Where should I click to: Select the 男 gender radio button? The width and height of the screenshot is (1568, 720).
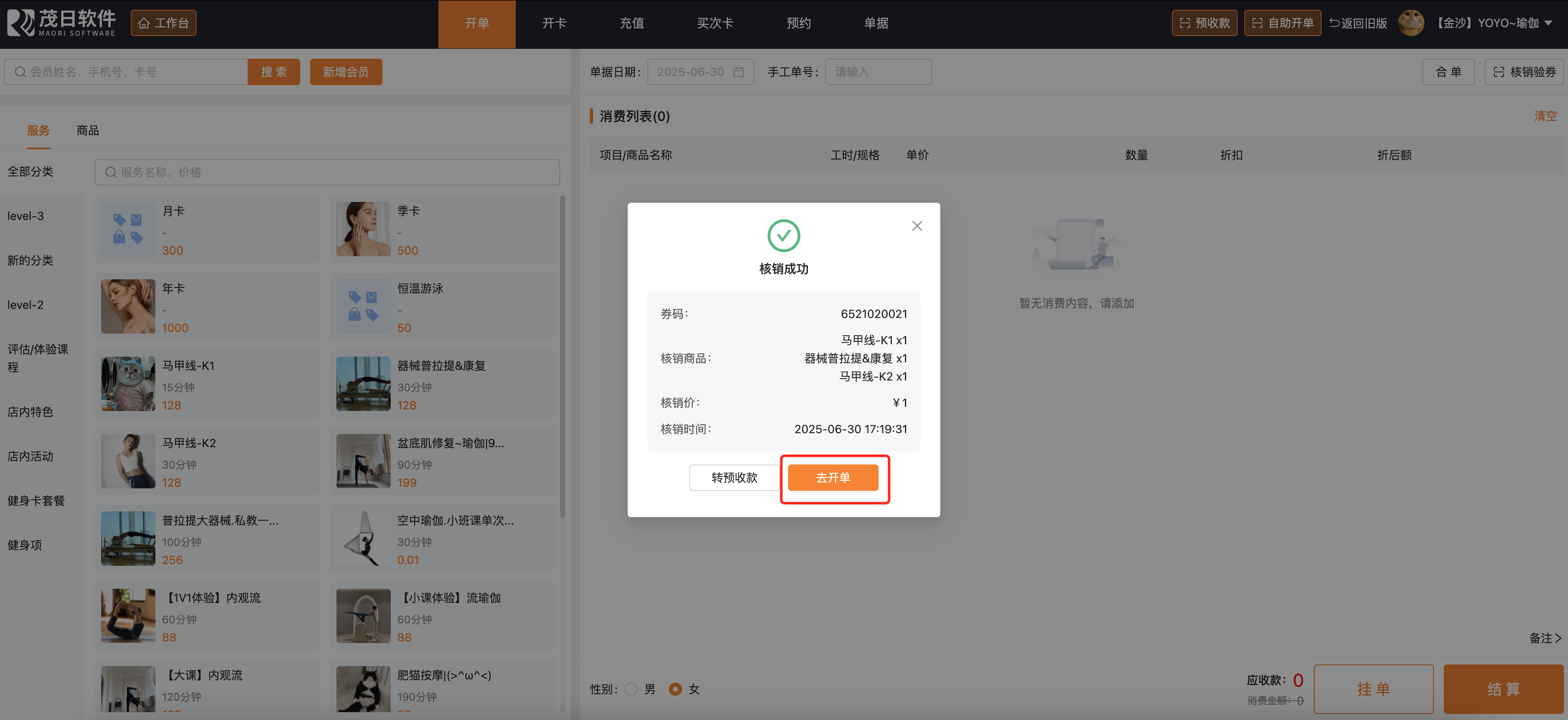(631, 689)
